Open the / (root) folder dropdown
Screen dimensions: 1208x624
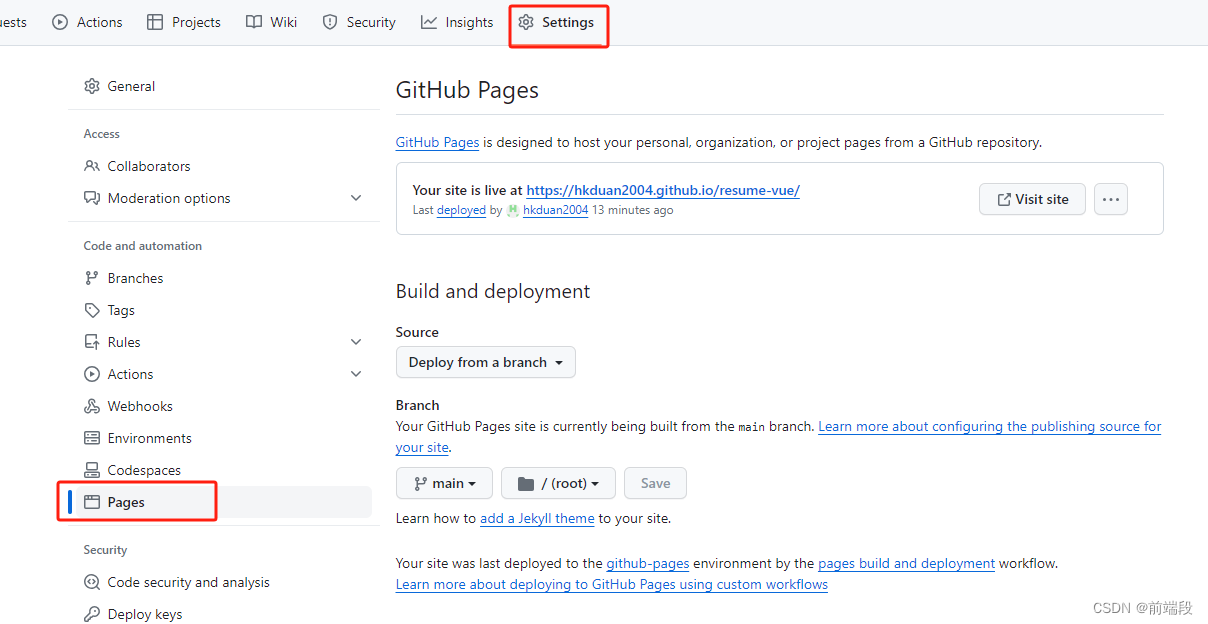(558, 483)
